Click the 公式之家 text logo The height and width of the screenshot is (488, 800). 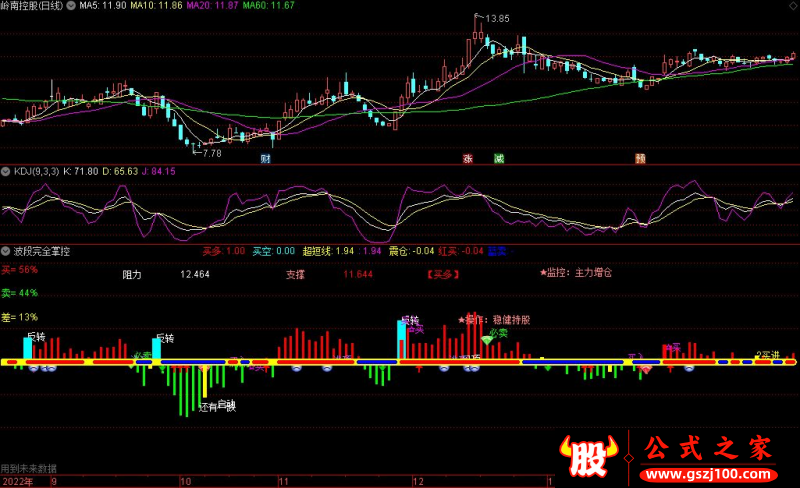point(708,448)
